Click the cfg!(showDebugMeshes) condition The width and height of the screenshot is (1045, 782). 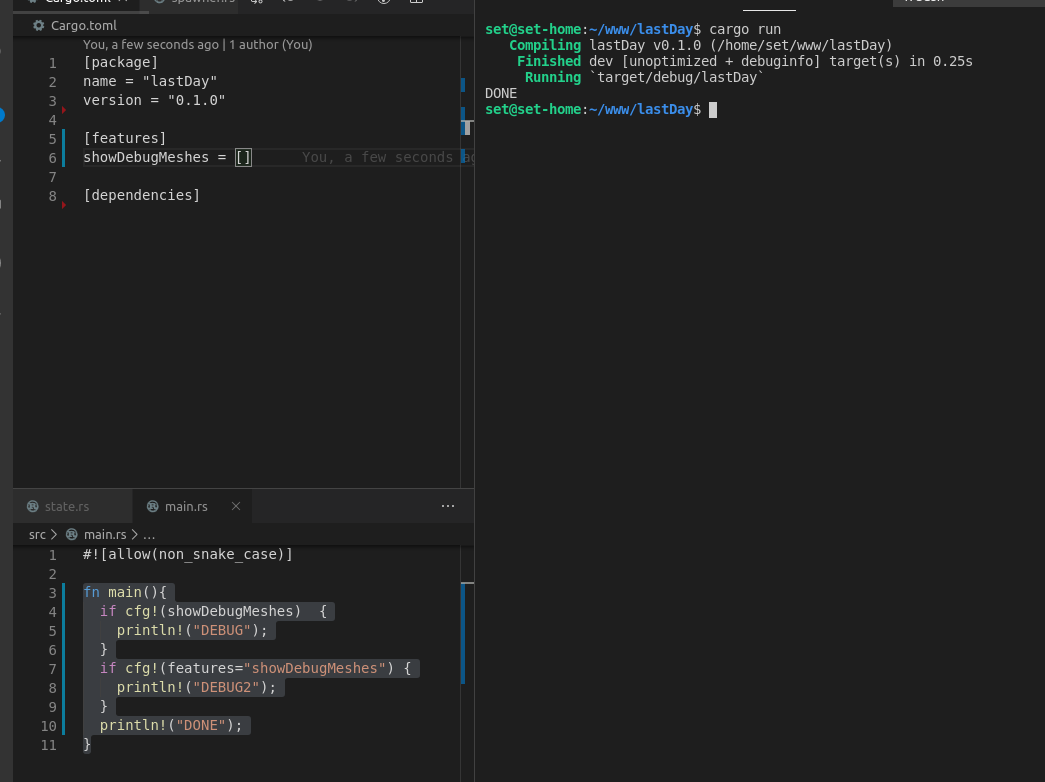tap(213, 611)
